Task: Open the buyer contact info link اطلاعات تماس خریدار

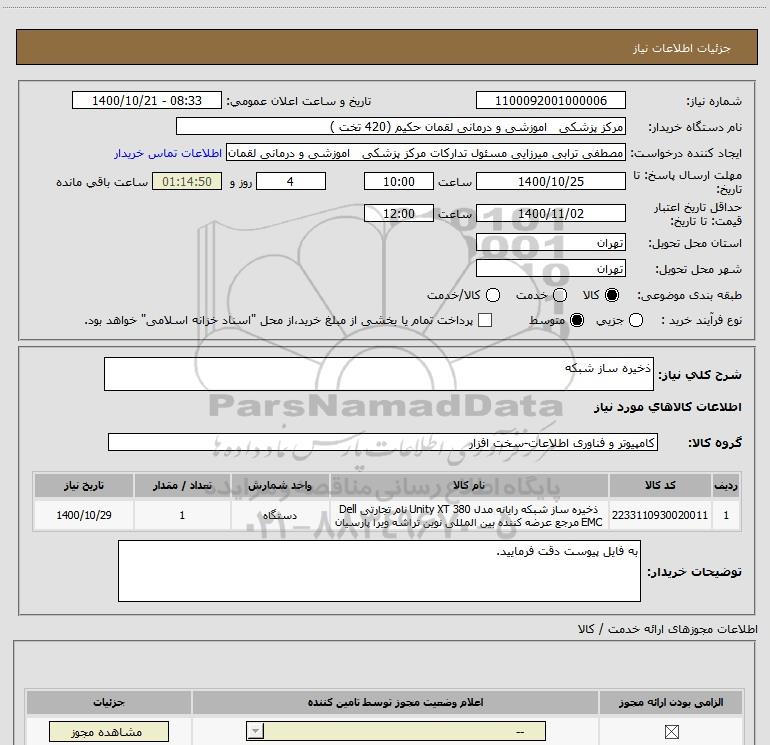Action: tap(168, 153)
